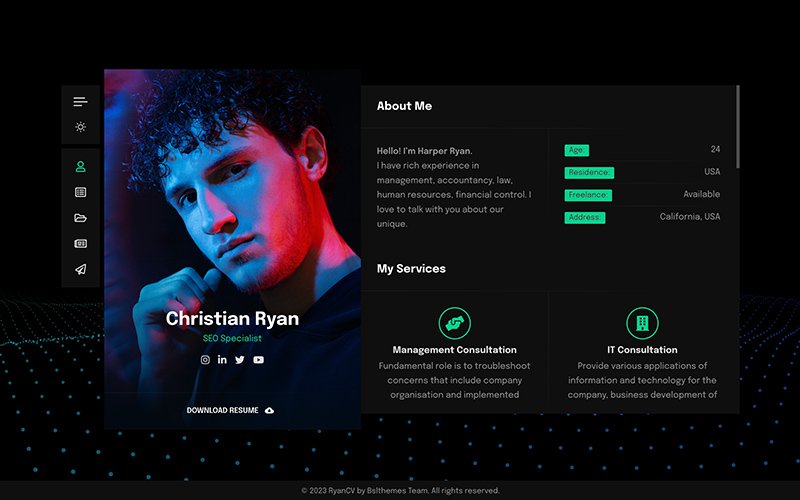Image resolution: width=800 pixels, height=500 pixels.
Task: Open the Resume list icon in sidebar
Action: point(80,192)
